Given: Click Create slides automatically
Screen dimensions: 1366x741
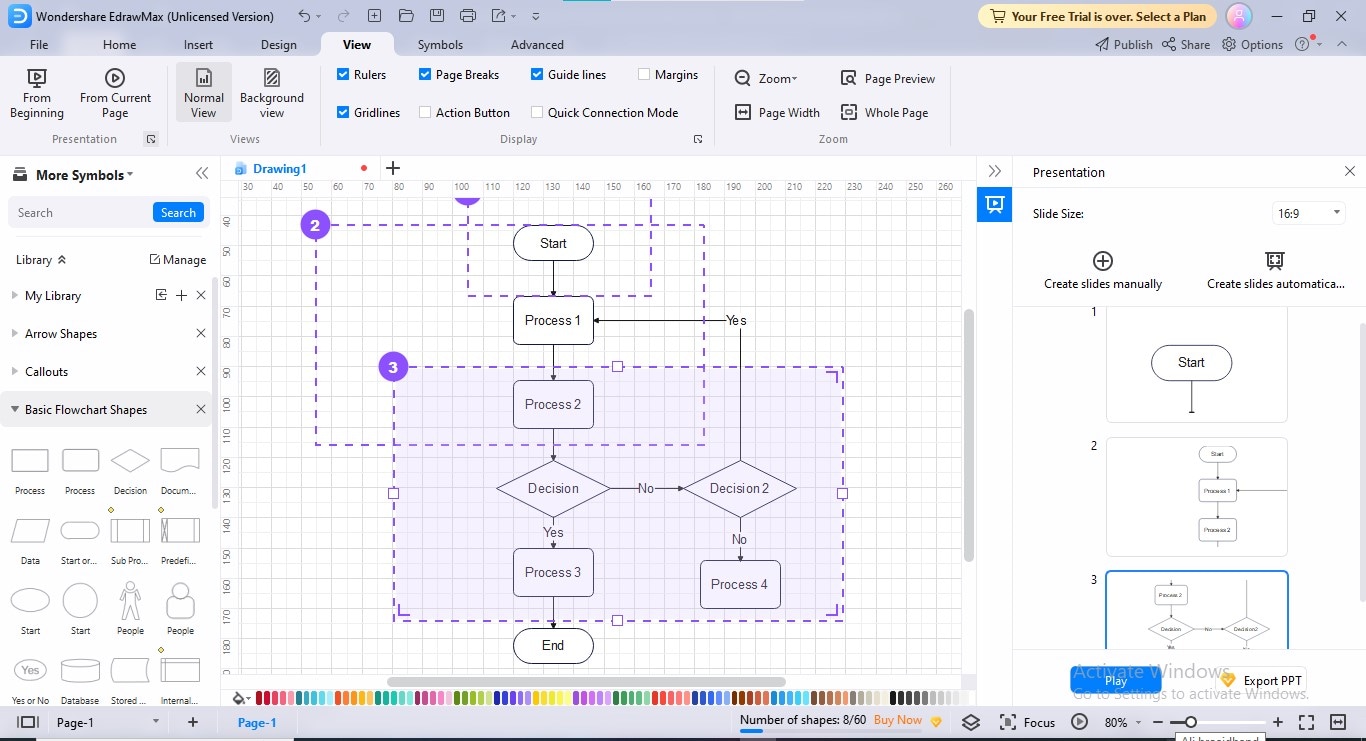Looking at the screenshot, I should 1275,271.
